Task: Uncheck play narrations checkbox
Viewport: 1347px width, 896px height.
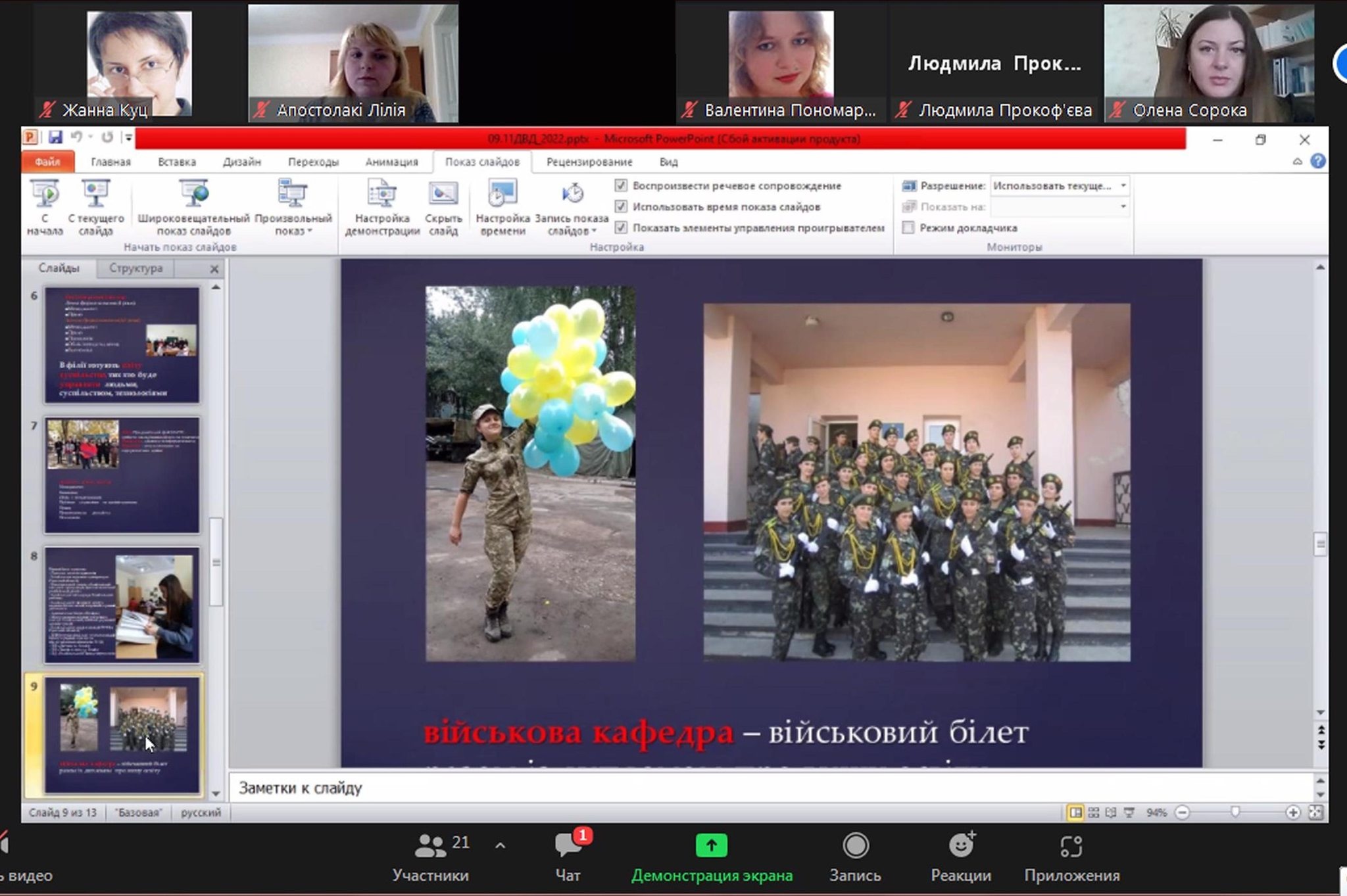Action: (621, 186)
